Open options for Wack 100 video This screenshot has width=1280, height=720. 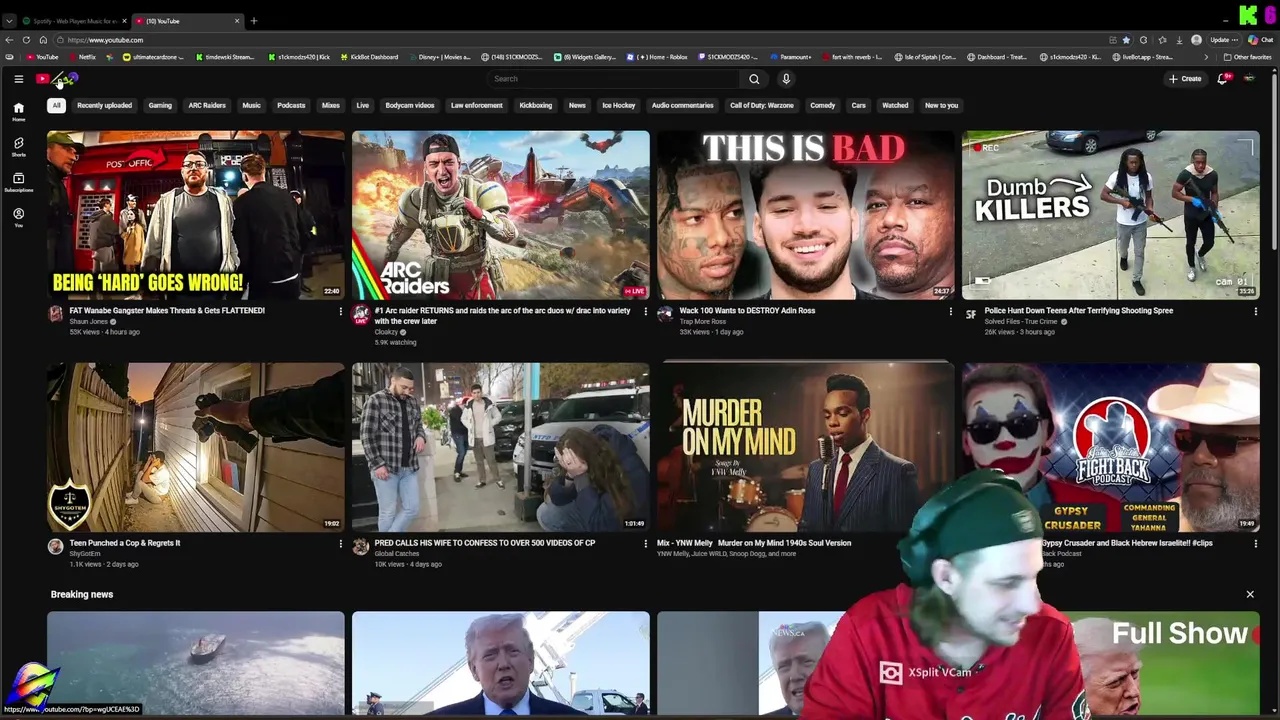click(x=950, y=311)
